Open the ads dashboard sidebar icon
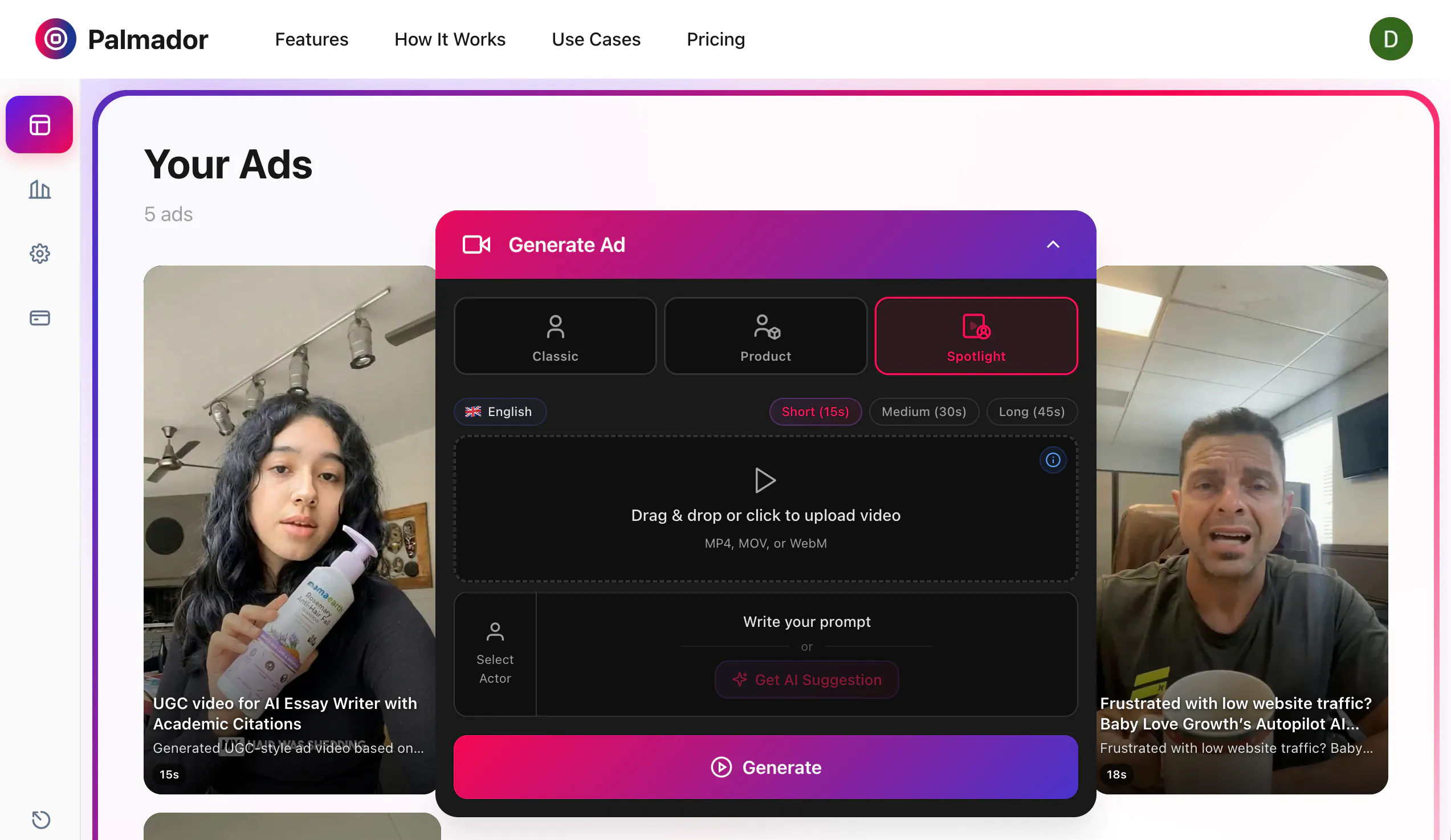The image size is (1451, 840). (39, 125)
